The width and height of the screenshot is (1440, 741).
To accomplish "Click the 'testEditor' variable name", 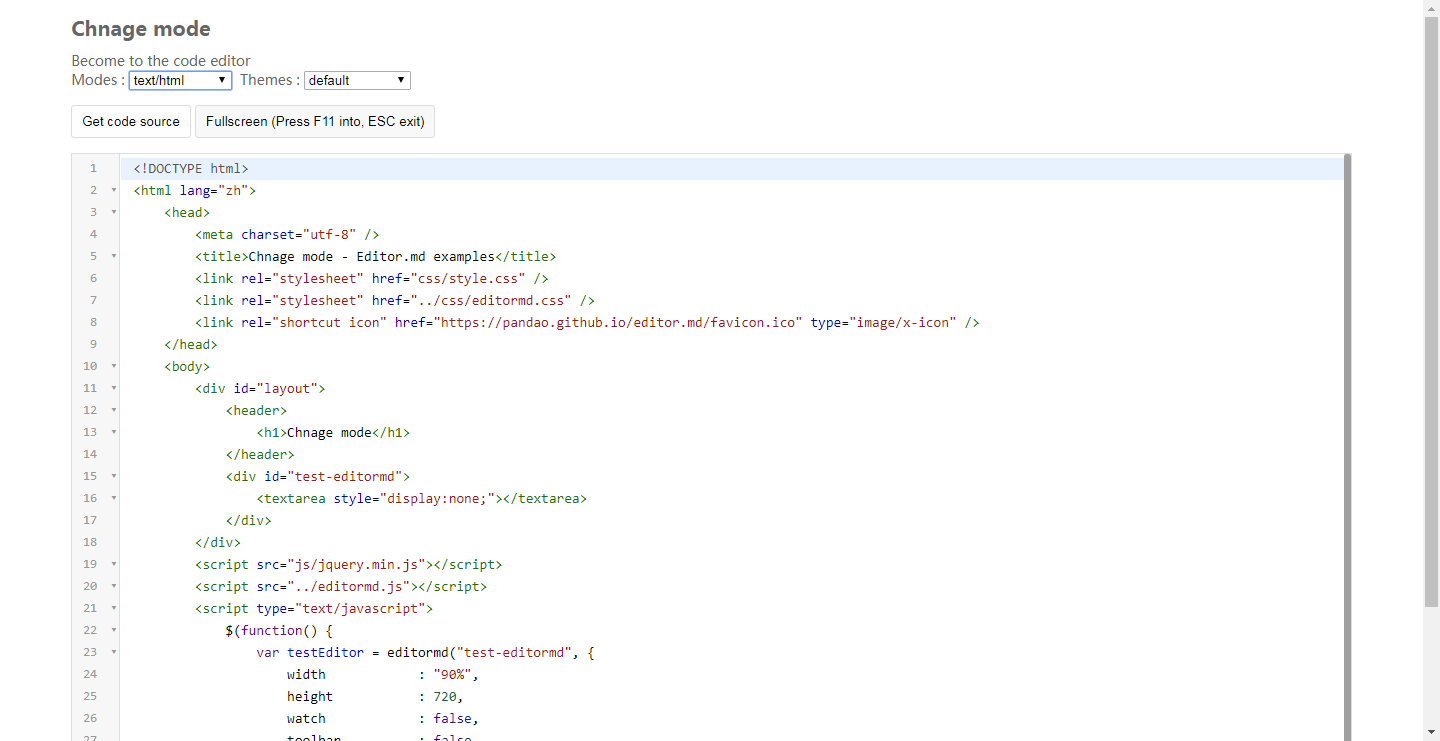I will [325, 652].
